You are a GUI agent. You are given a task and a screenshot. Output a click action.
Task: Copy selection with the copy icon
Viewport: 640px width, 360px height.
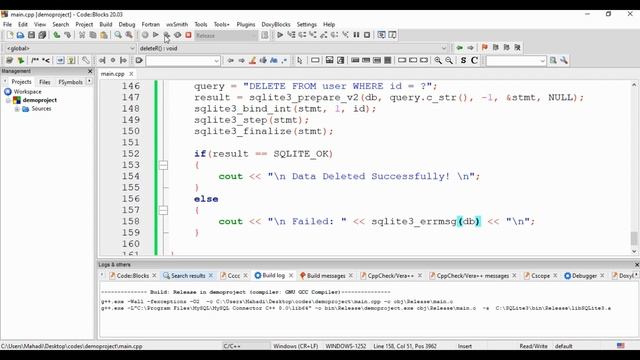coord(93,35)
